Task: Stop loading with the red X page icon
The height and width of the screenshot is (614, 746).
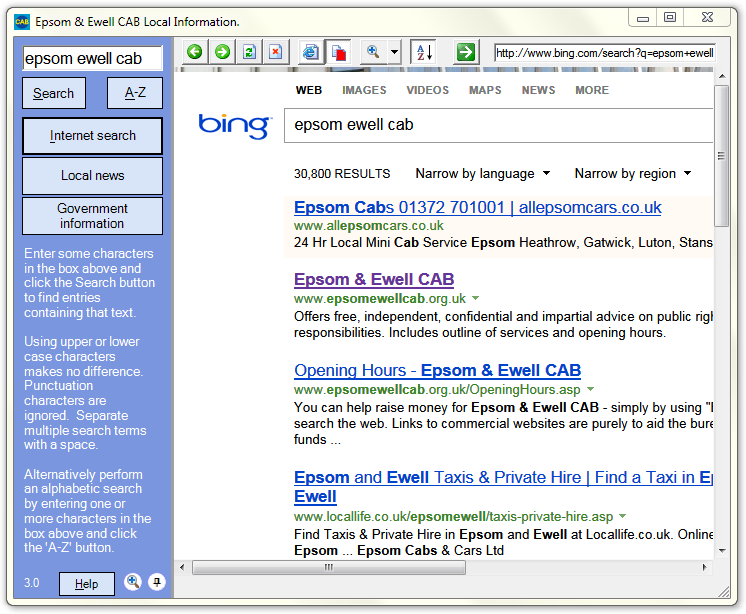Action: [275, 51]
